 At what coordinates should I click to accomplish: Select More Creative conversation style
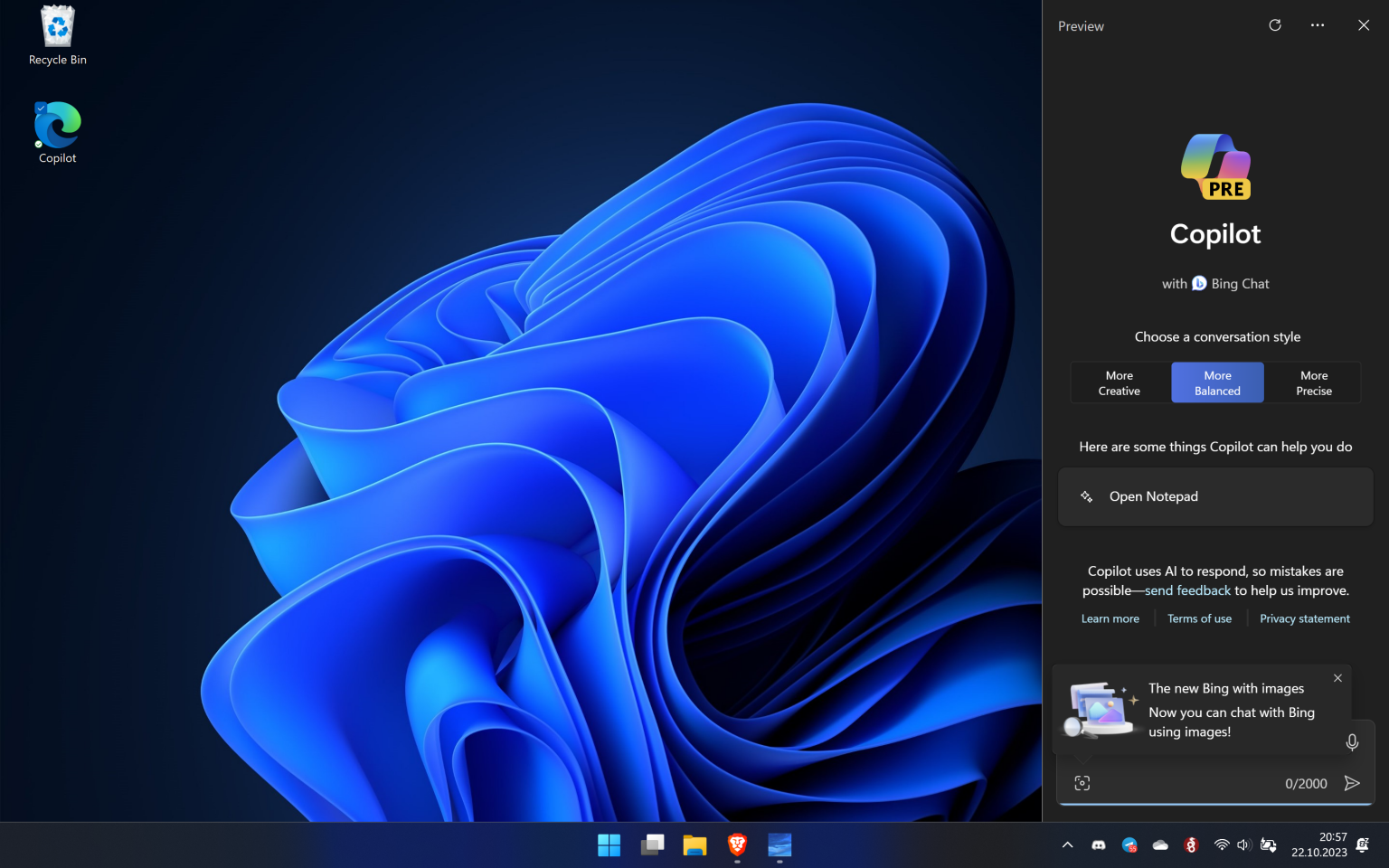point(1120,383)
